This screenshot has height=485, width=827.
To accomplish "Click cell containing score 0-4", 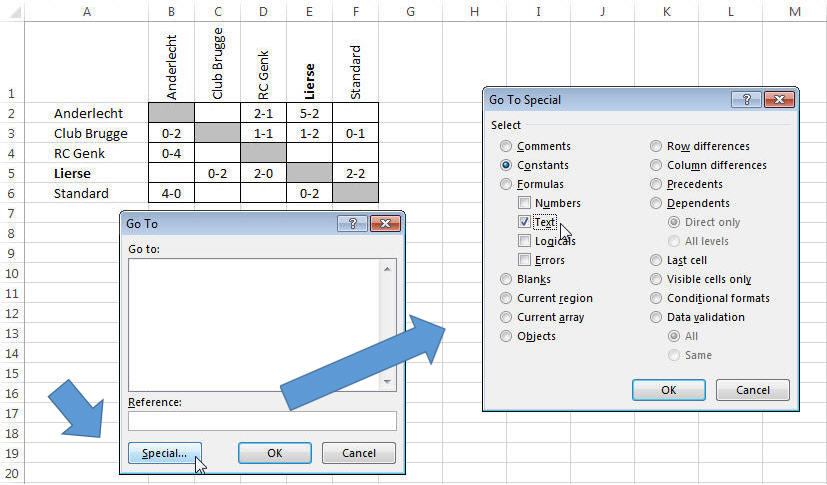I will click(171, 153).
